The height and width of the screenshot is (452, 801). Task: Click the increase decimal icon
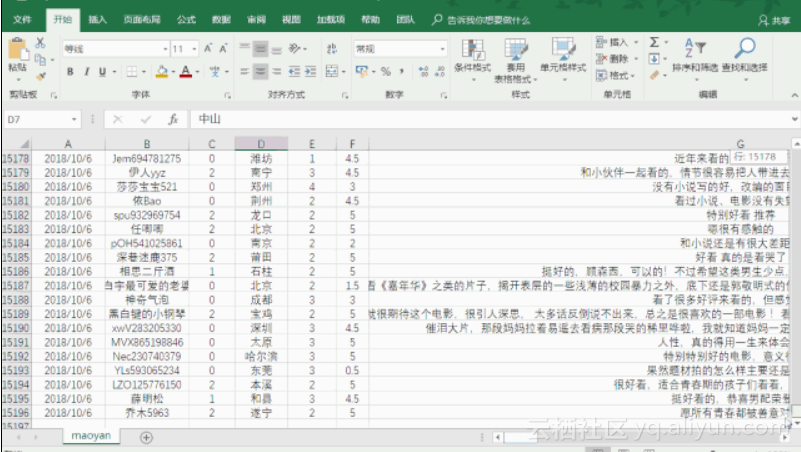click(x=423, y=72)
